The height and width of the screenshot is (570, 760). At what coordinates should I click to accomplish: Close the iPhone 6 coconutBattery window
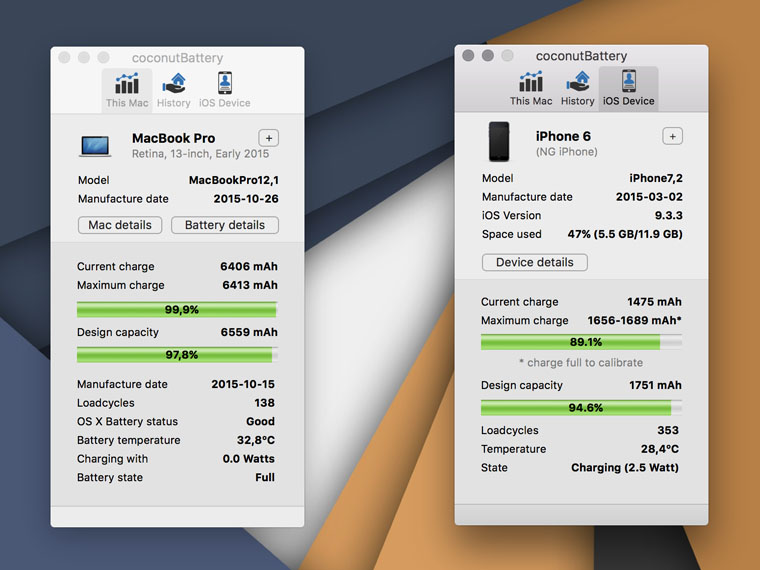point(468,56)
